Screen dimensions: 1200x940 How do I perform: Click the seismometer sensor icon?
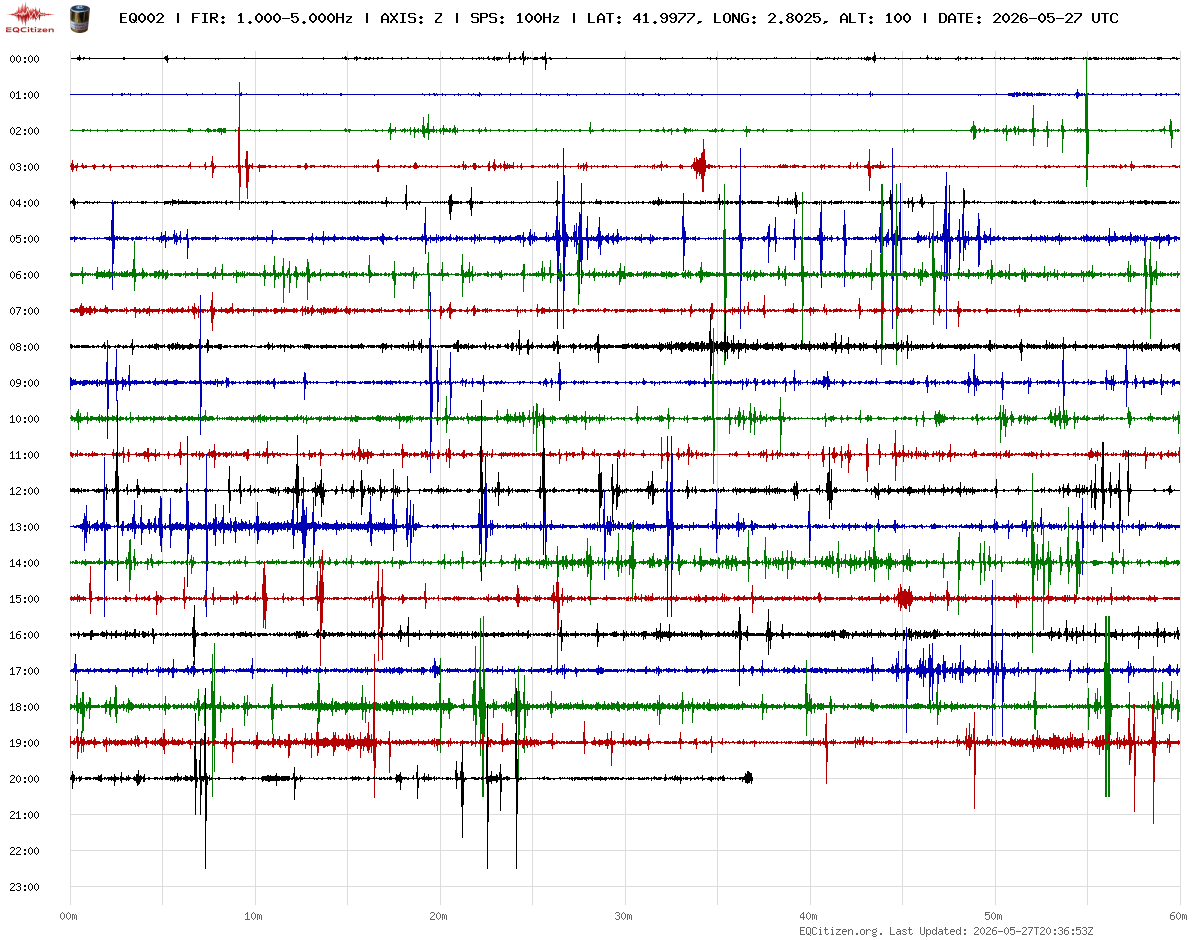(x=78, y=18)
